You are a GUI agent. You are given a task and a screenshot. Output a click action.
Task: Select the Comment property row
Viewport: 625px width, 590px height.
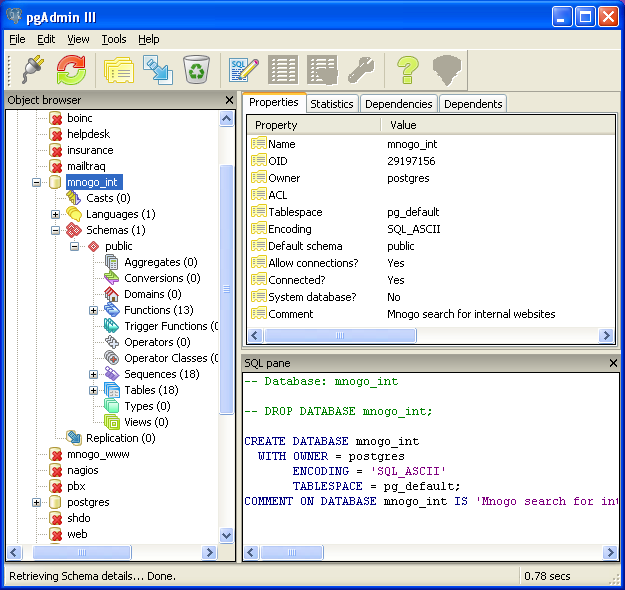[430, 314]
